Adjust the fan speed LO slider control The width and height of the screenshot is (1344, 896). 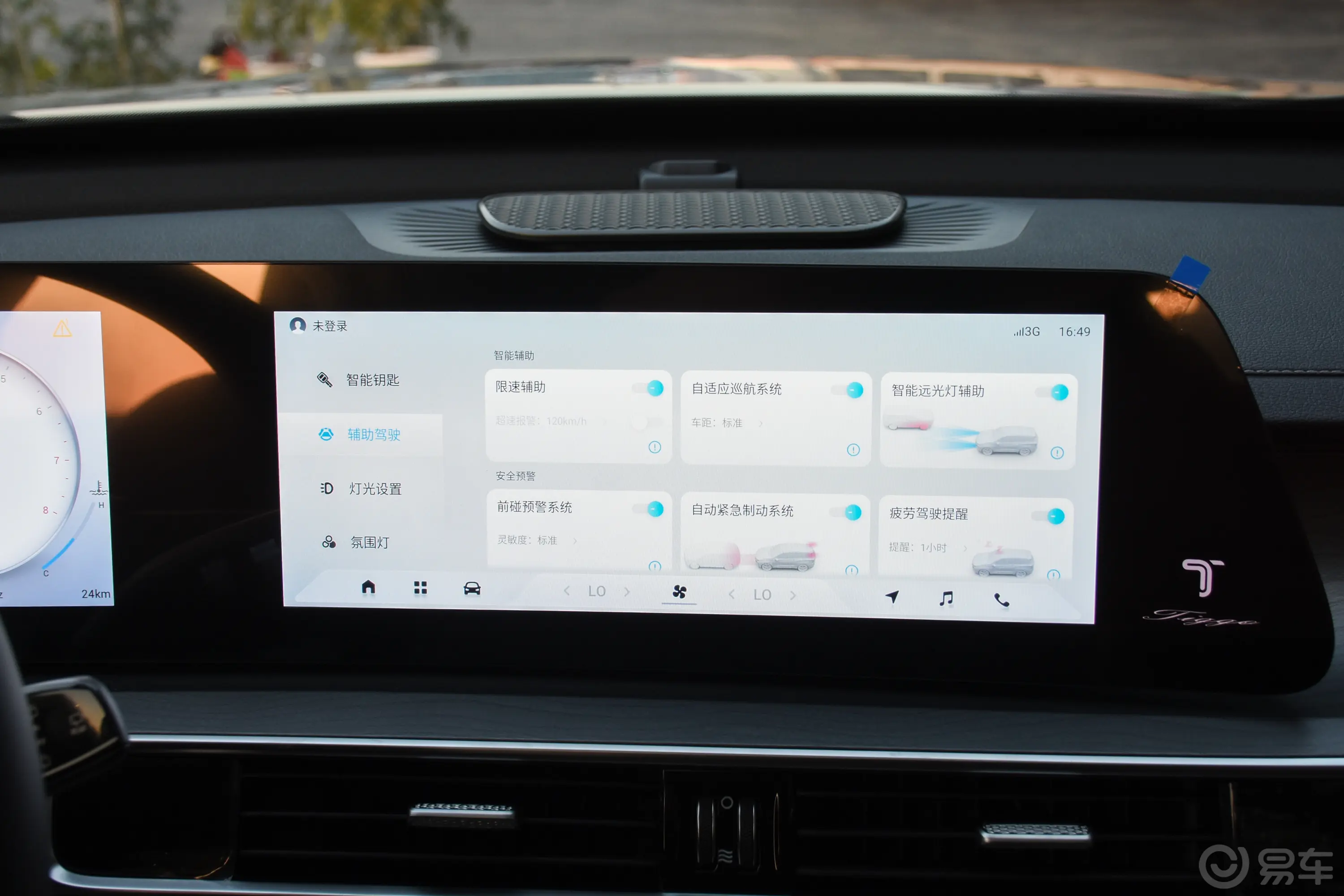tap(673, 595)
